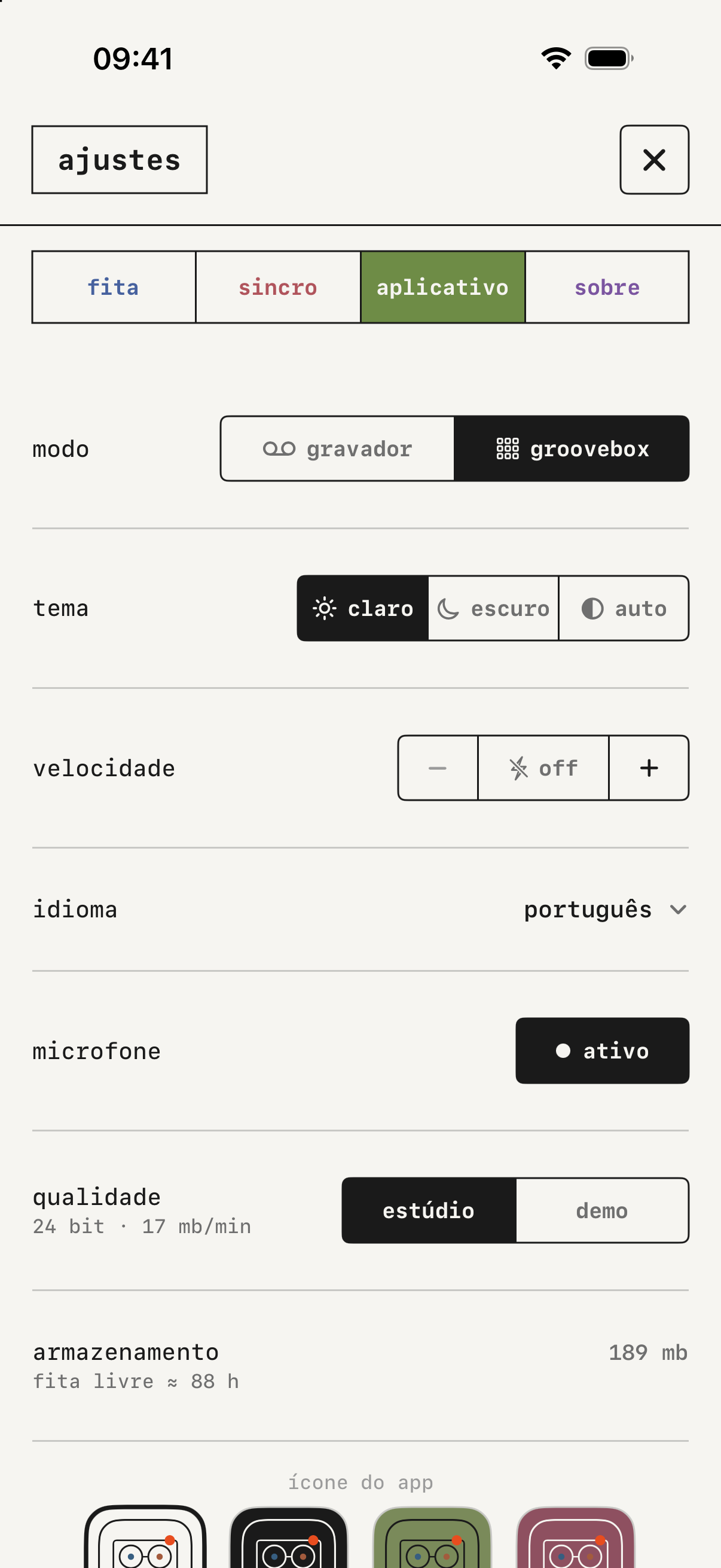Set tema to escuro
This screenshot has height=1568, width=721.
[x=493, y=608]
